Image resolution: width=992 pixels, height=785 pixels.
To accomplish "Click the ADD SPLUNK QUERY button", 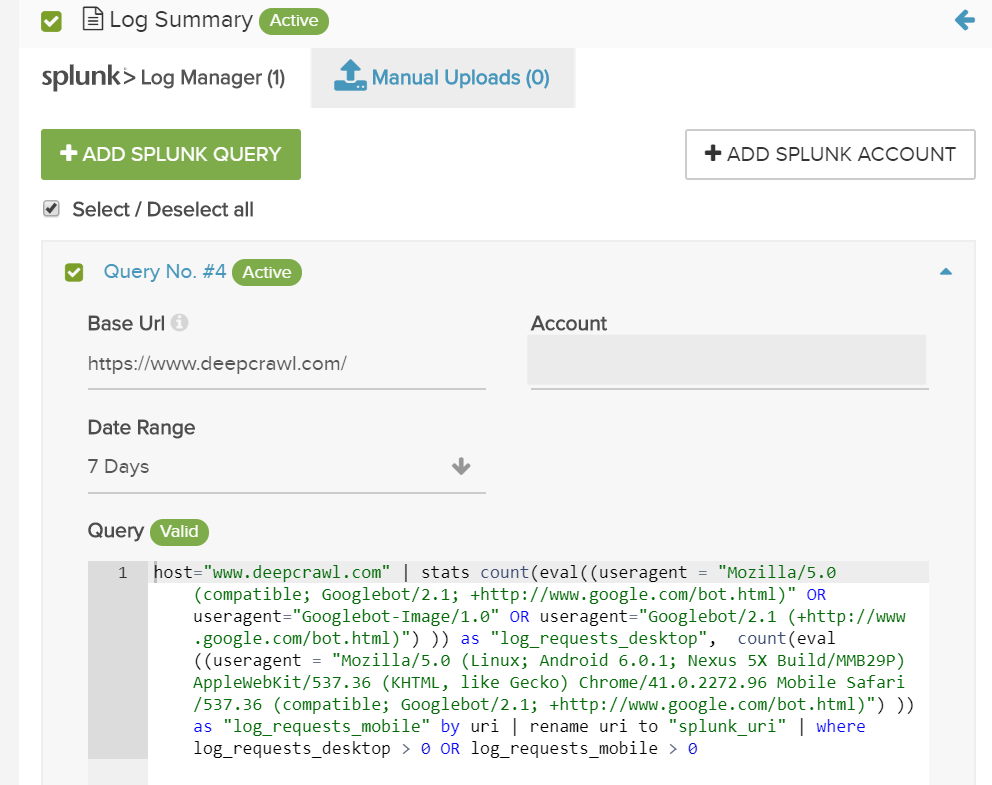I will [170, 154].
